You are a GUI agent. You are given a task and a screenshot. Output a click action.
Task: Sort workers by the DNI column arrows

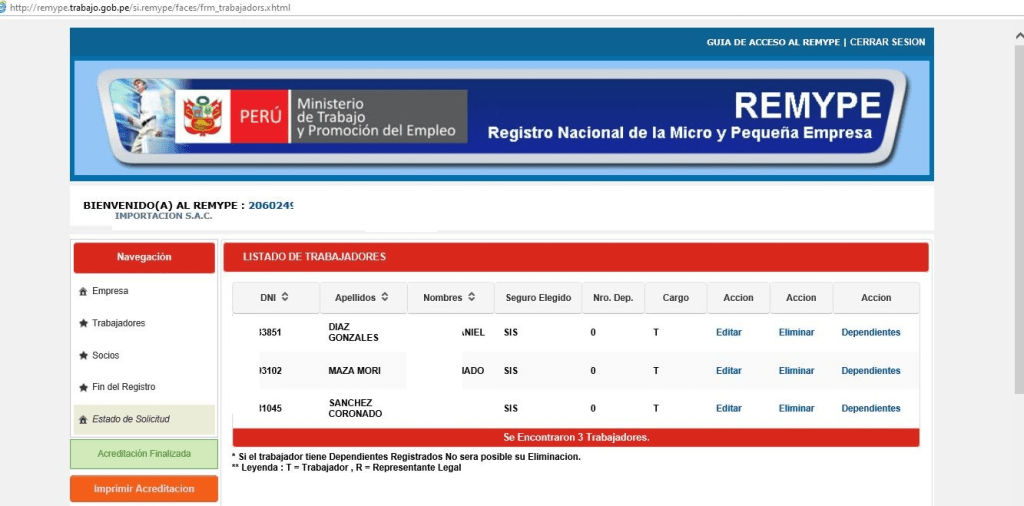(285, 297)
